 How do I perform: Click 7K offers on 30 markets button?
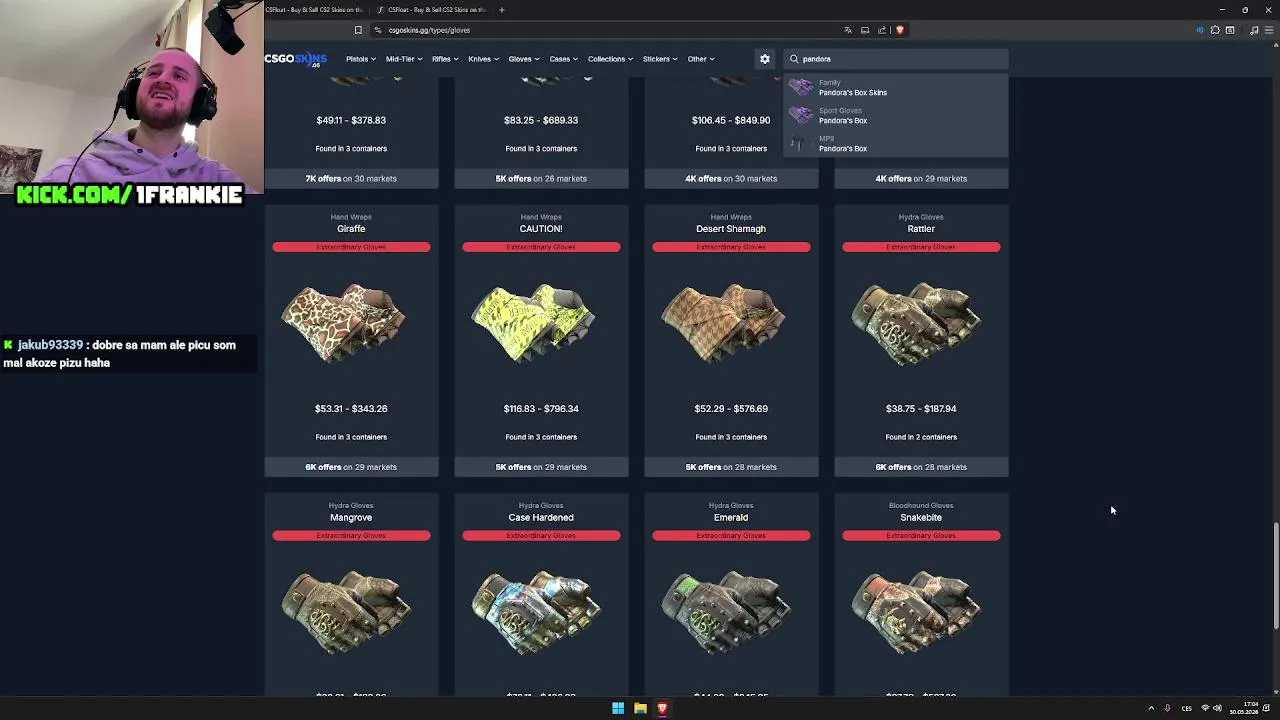(351, 179)
